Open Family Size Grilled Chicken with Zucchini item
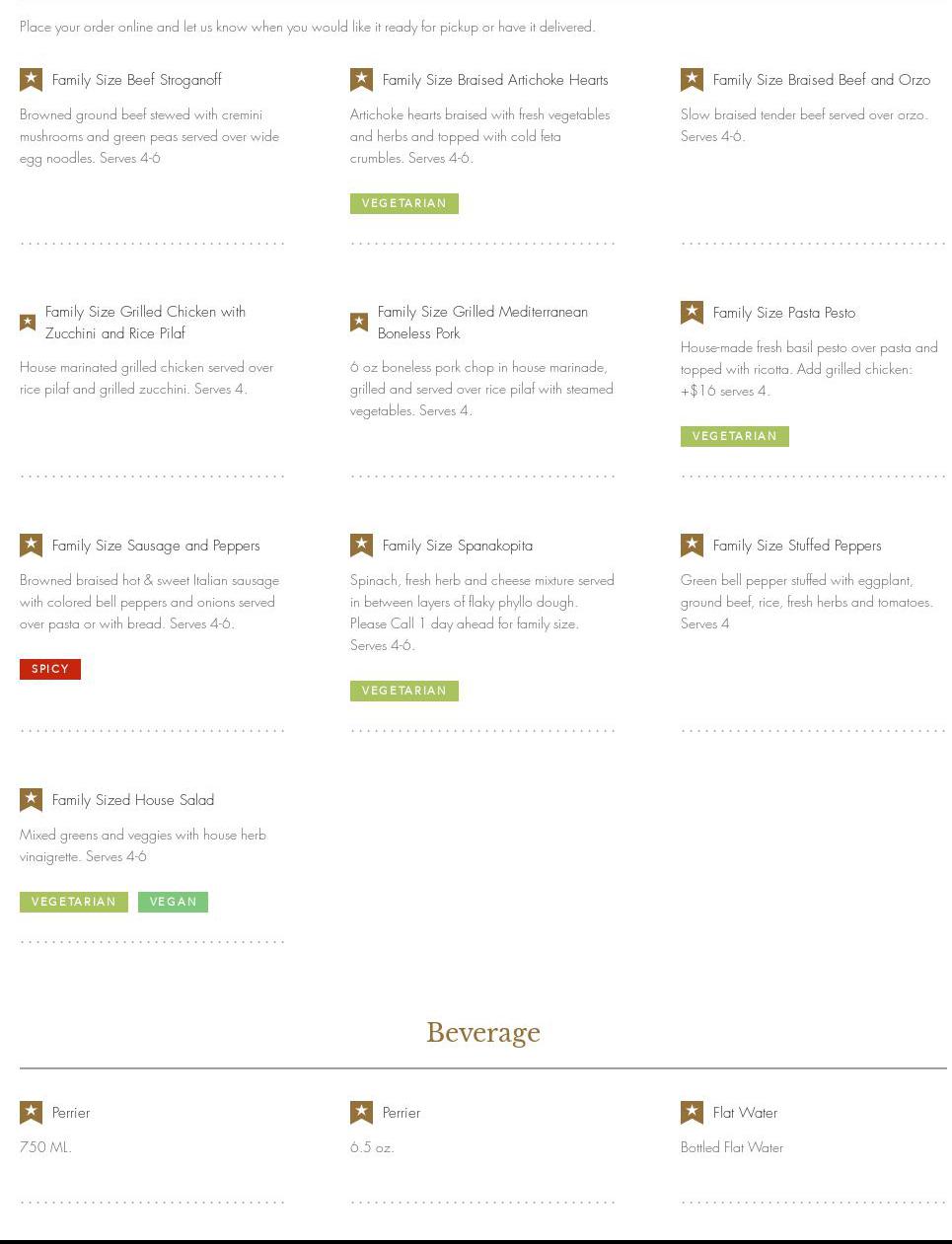The image size is (952, 1244). point(145,323)
